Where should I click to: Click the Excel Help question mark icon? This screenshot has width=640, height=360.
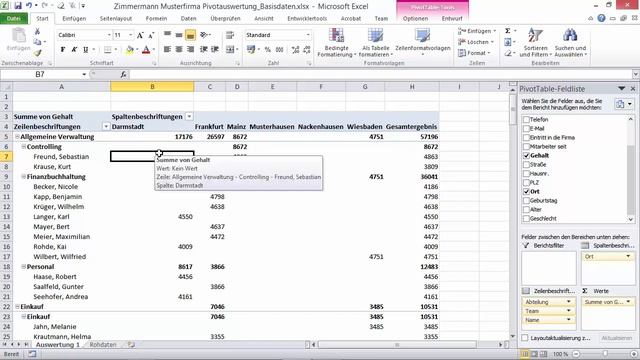pyautogui.click(x=601, y=18)
